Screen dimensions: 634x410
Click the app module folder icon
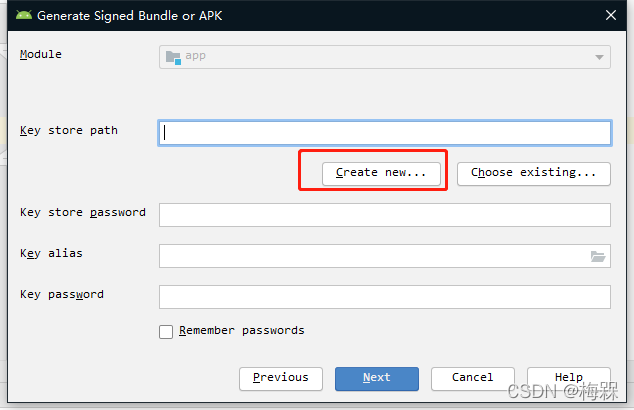172,57
